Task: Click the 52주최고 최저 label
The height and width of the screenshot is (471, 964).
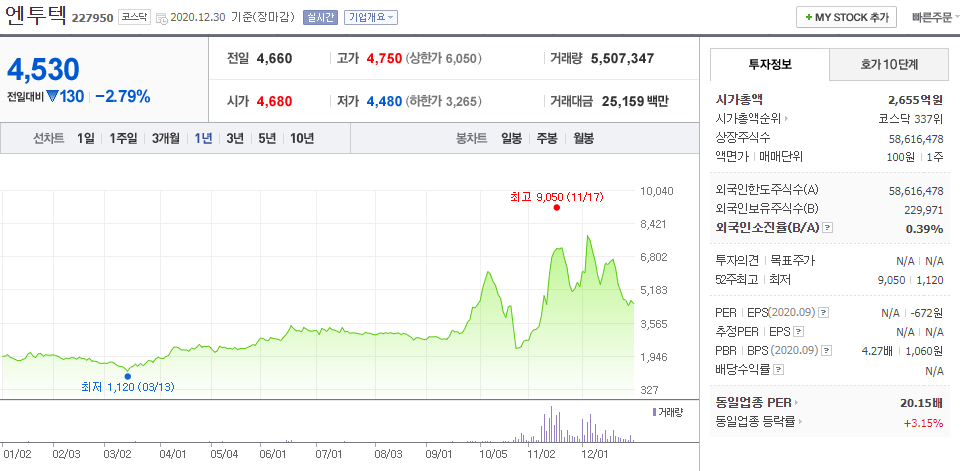Action: pyautogui.click(x=753, y=280)
